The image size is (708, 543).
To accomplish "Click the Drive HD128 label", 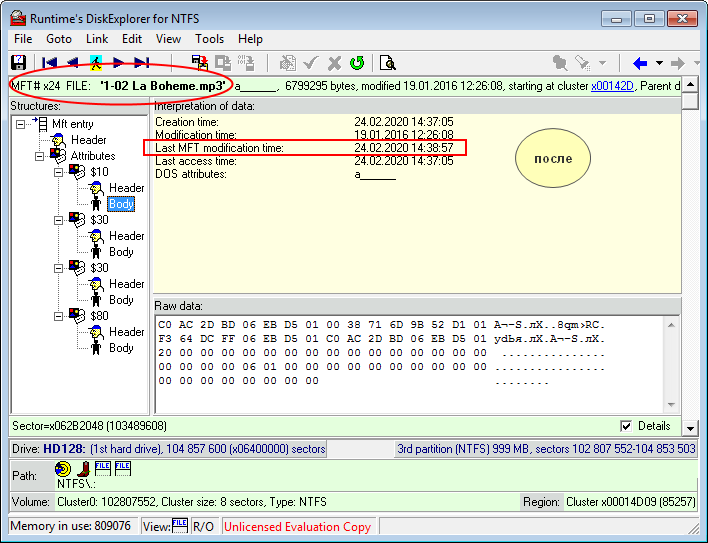I will 63,449.
